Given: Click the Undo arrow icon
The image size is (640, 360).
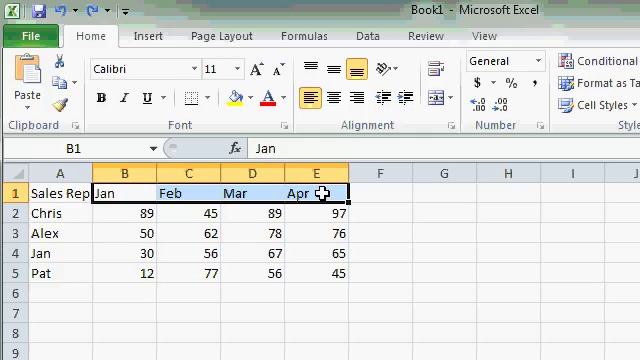Looking at the screenshot, I should (x=61, y=10).
